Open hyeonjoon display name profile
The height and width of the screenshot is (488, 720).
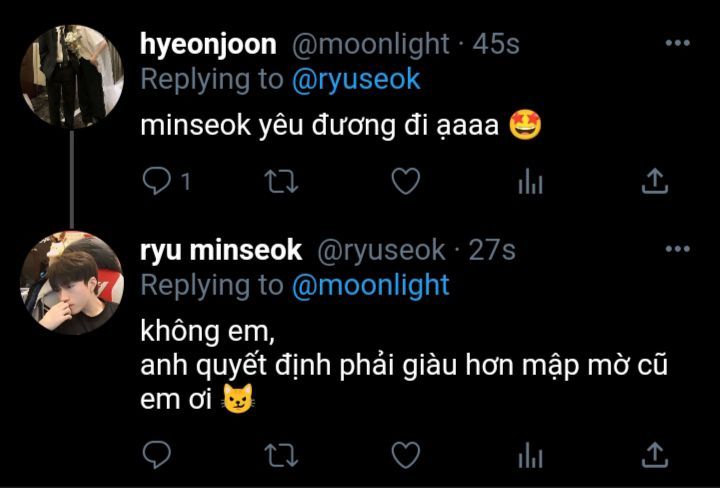pyautogui.click(x=208, y=45)
